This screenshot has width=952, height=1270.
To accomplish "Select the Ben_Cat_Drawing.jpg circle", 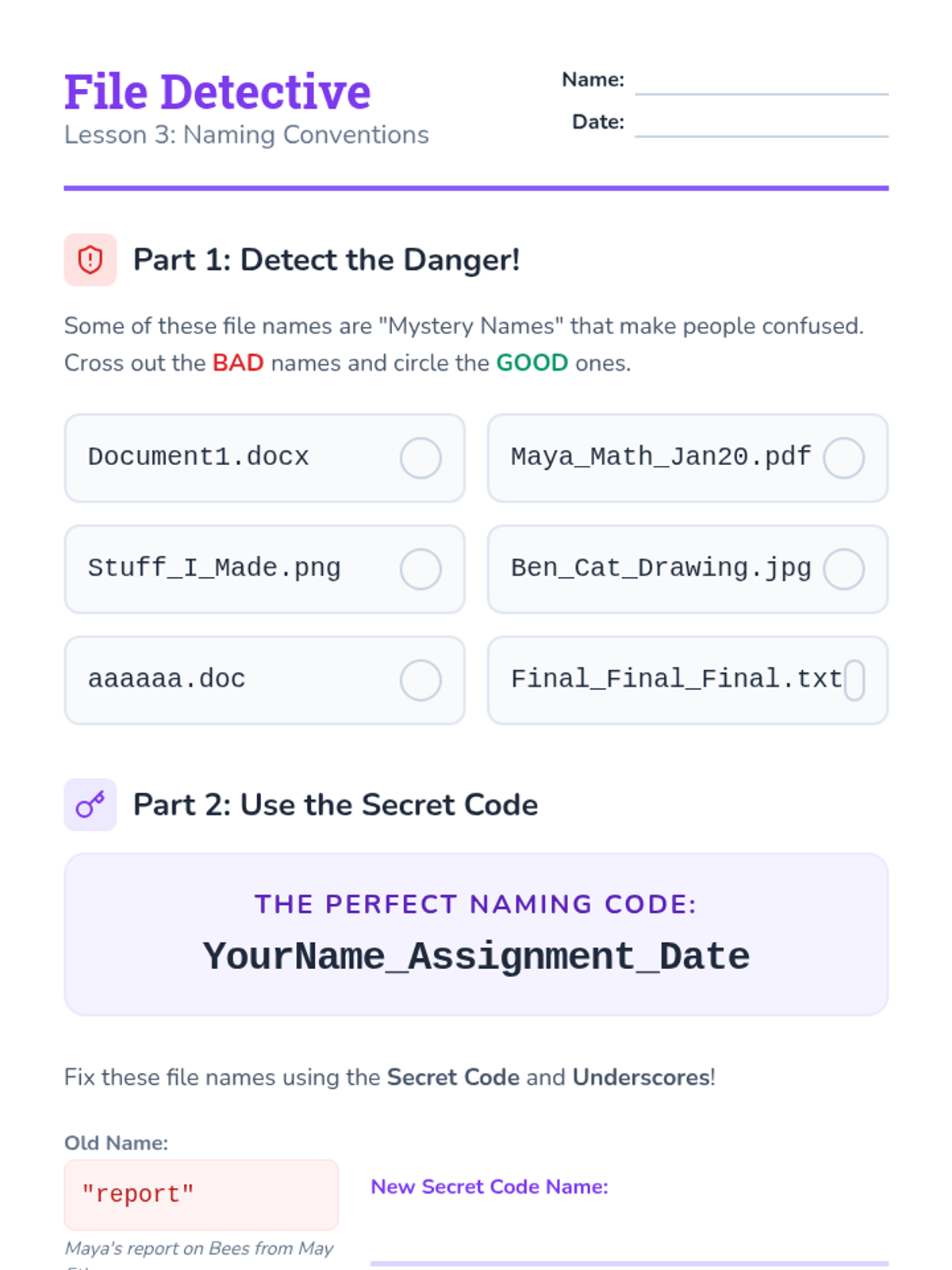I will click(x=843, y=569).
